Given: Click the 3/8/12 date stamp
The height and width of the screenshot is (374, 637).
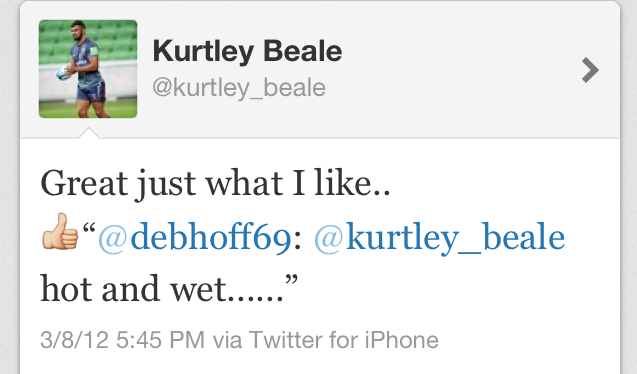Looking at the screenshot, I should (x=75, y=340).
